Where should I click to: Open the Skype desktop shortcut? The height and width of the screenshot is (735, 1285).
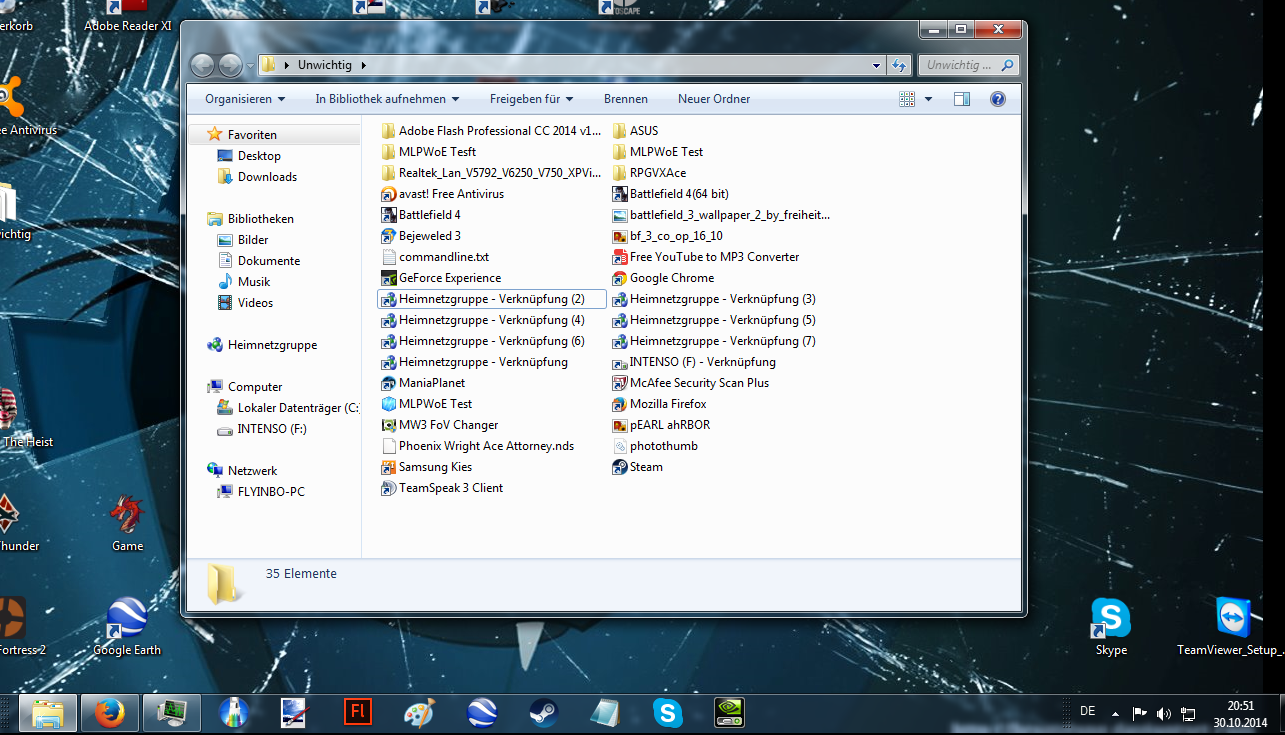coord(1111,628)
